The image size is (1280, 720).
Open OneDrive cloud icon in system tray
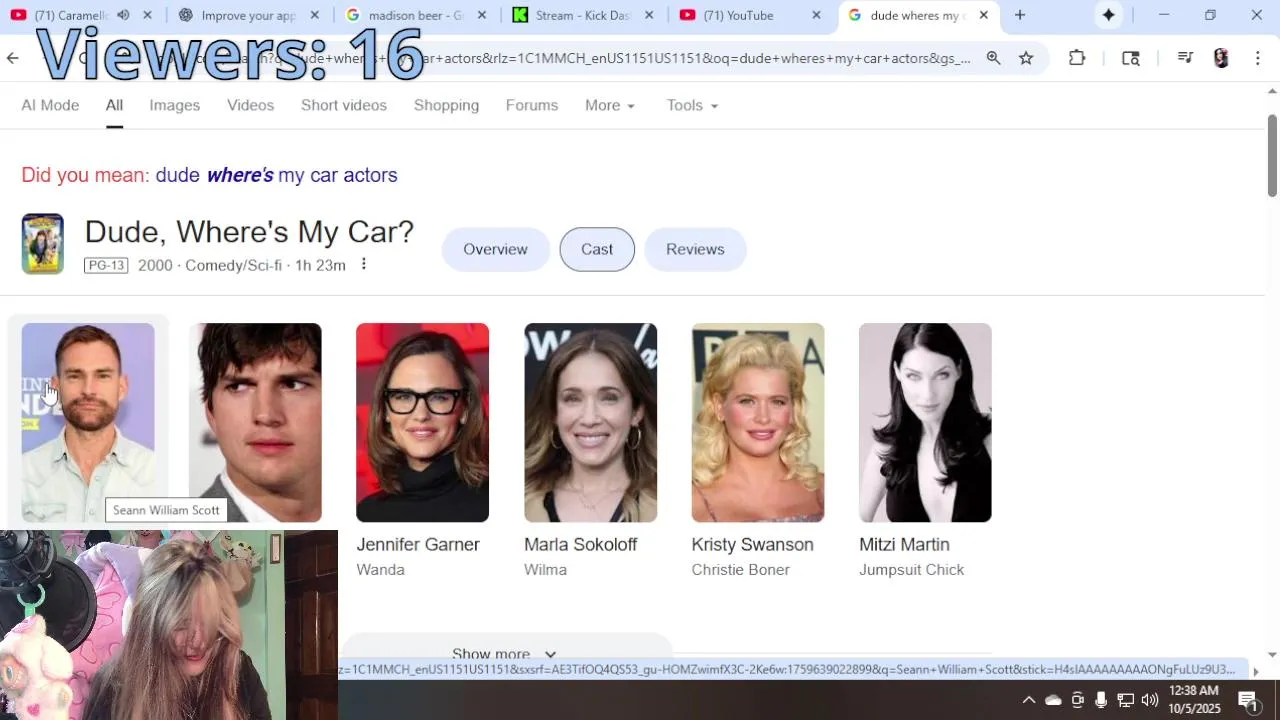1053,700
